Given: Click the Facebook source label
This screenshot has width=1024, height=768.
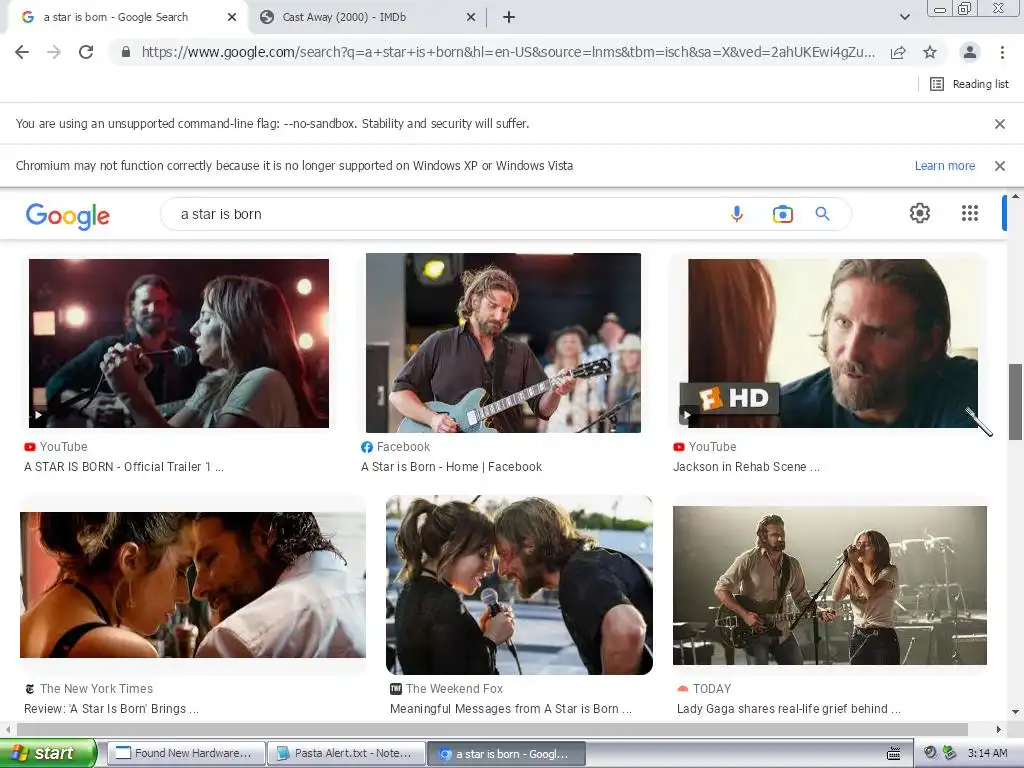Looking at the screenshot, I should (396, 447).
